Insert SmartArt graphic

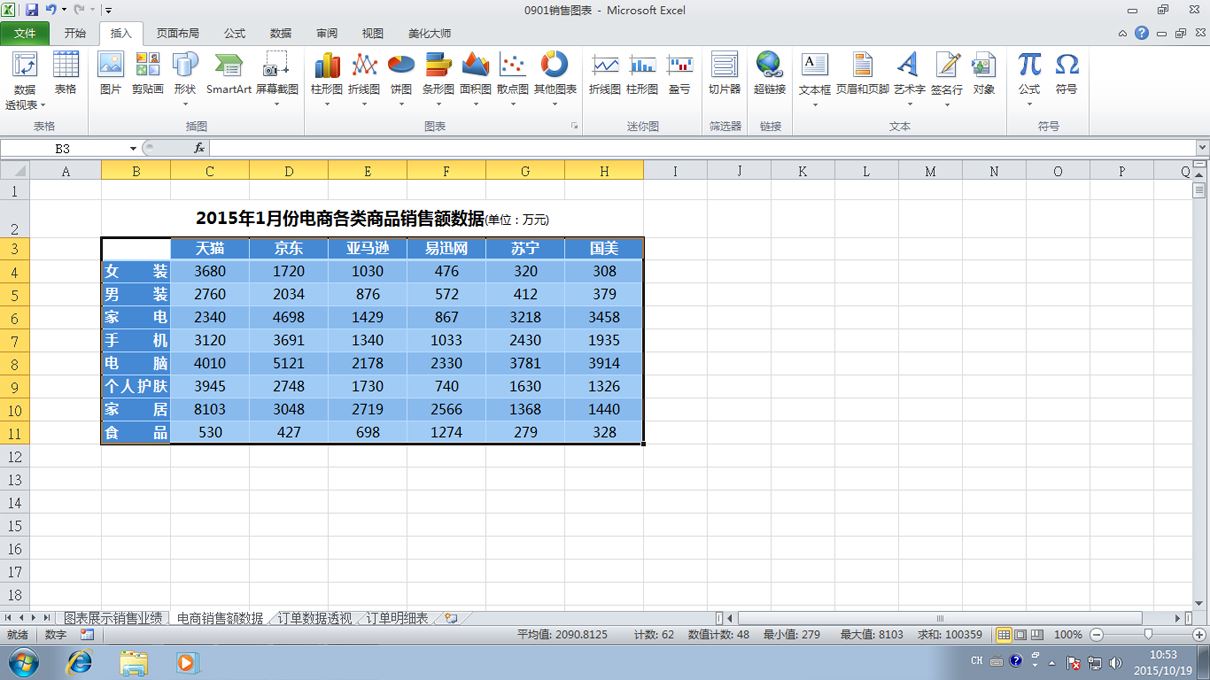click(229, 75)
